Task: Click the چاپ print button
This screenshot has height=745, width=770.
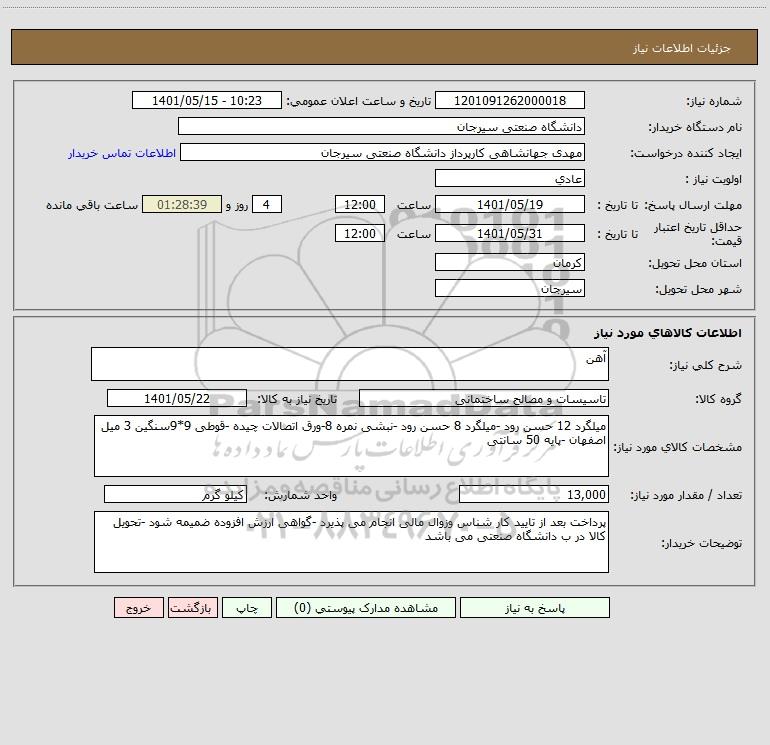Action: [247, 607]
